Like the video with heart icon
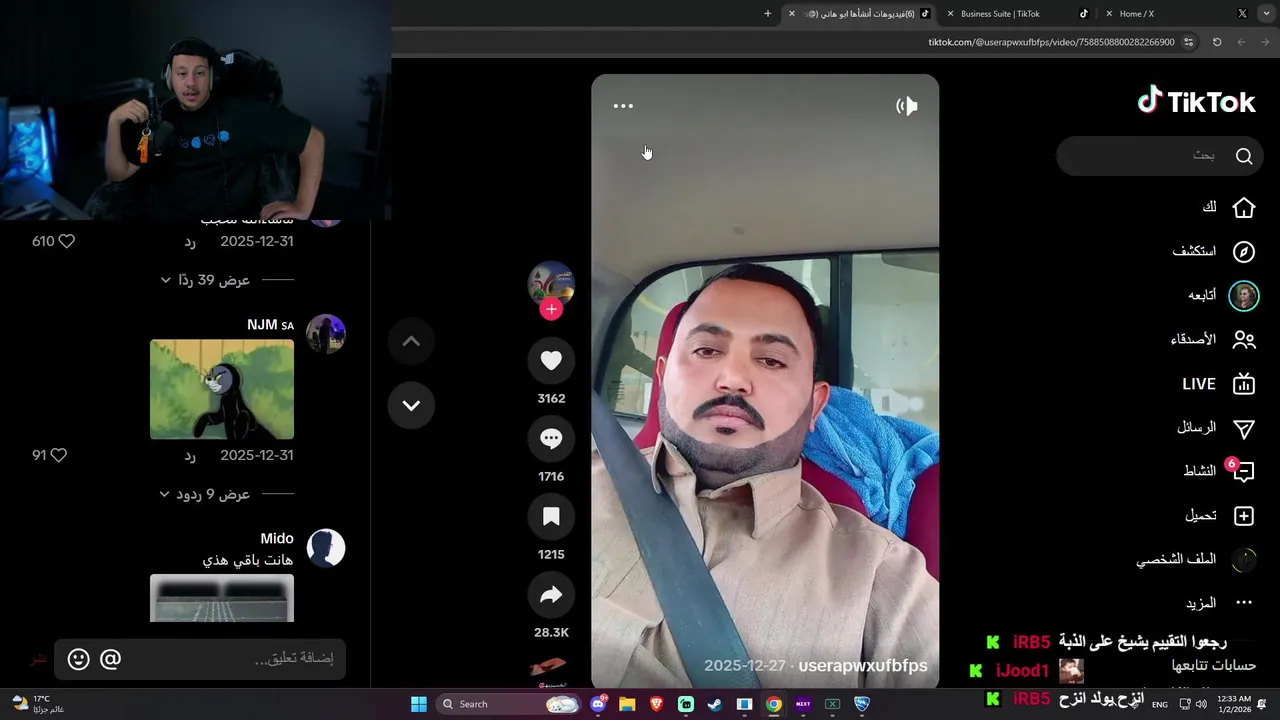This screenshot has width=1280, height=720. 551,361
